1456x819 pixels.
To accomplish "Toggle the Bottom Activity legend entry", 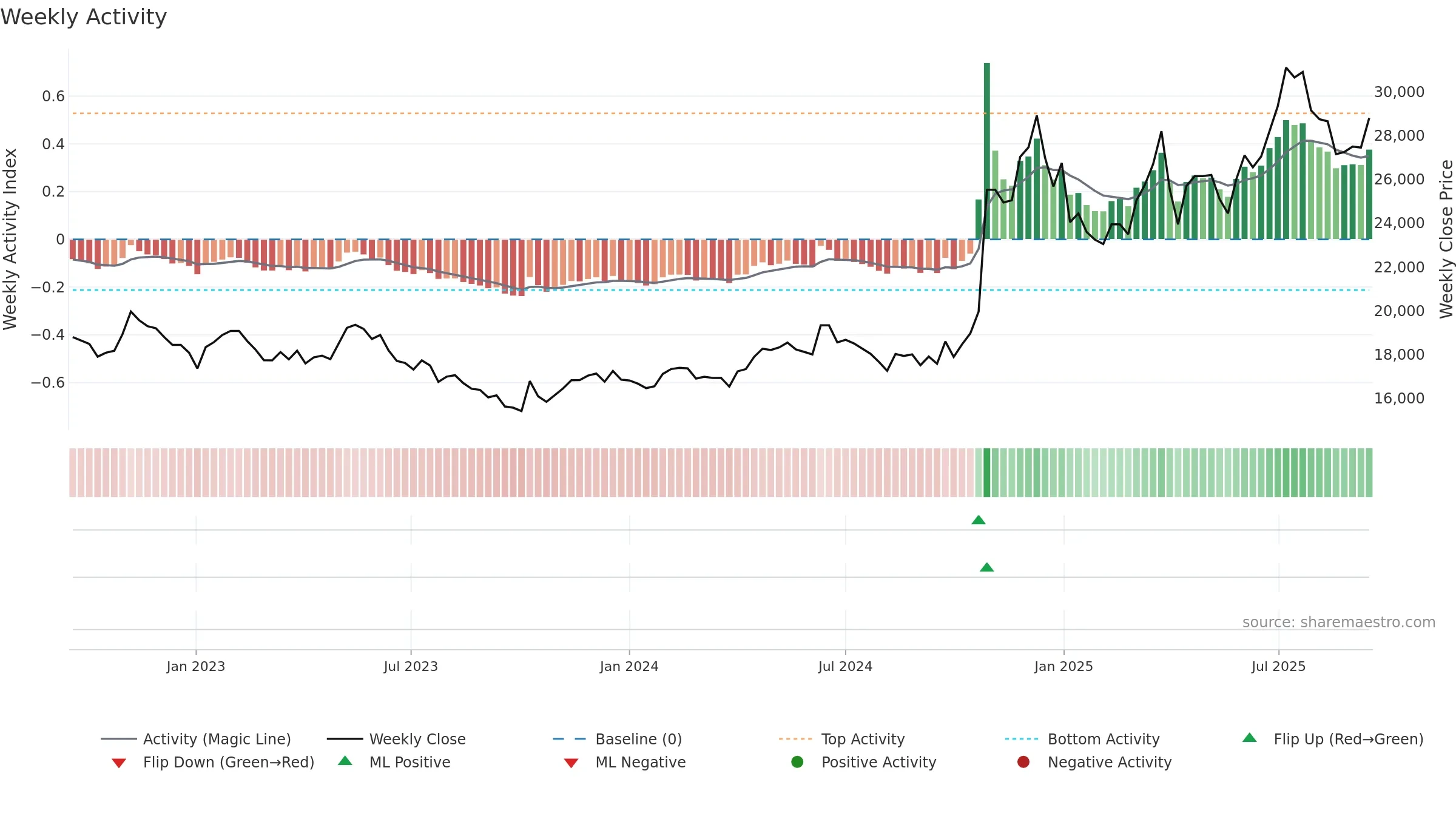I will pos(1082,739).
